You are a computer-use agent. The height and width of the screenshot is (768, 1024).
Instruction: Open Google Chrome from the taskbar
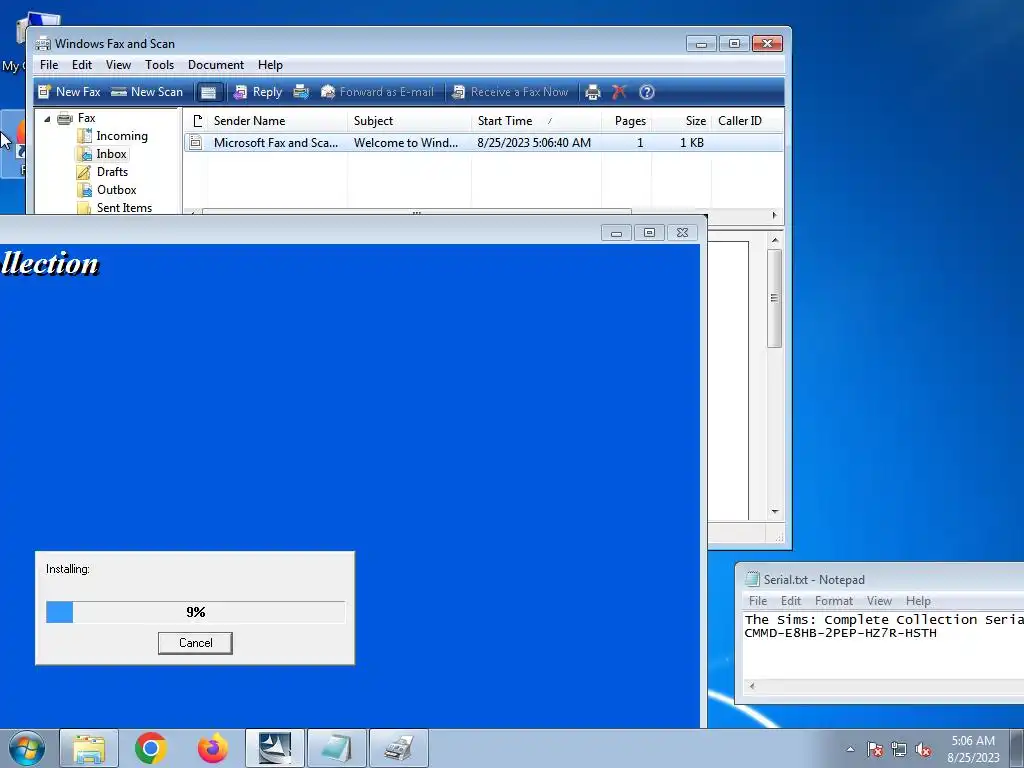151,748
